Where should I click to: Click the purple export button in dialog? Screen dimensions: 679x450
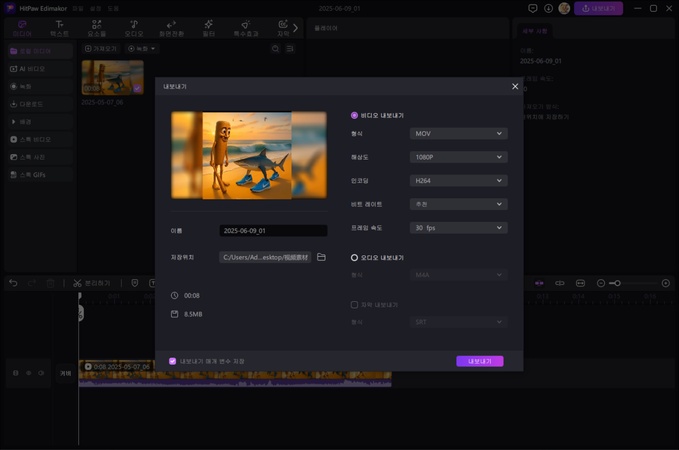coord(479,361)
